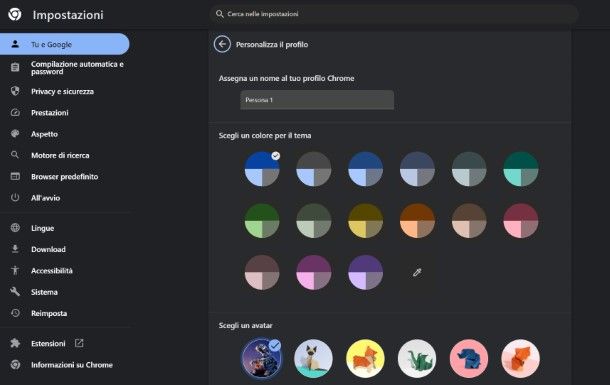Select the orange origami fox avatar
This screenshot has height=385, width=610.
point(520,358)
